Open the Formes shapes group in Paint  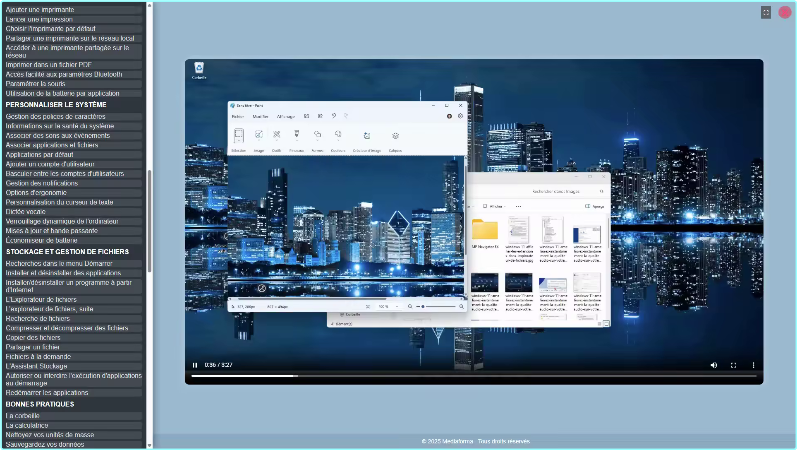coord(317,139)
